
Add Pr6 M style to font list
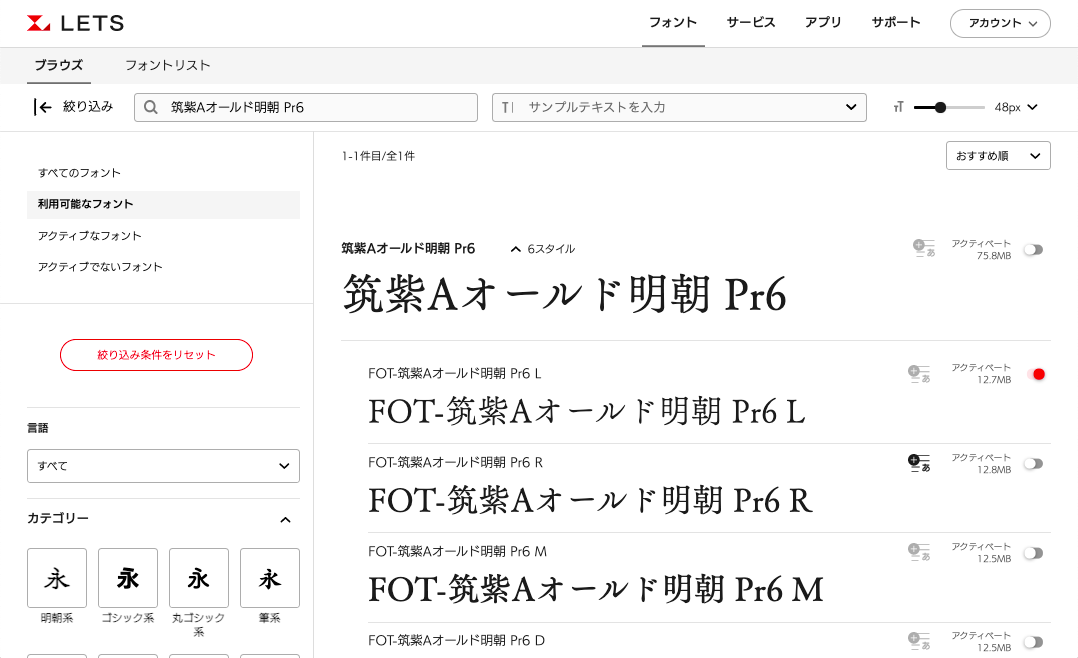click(x=918, y=553)
